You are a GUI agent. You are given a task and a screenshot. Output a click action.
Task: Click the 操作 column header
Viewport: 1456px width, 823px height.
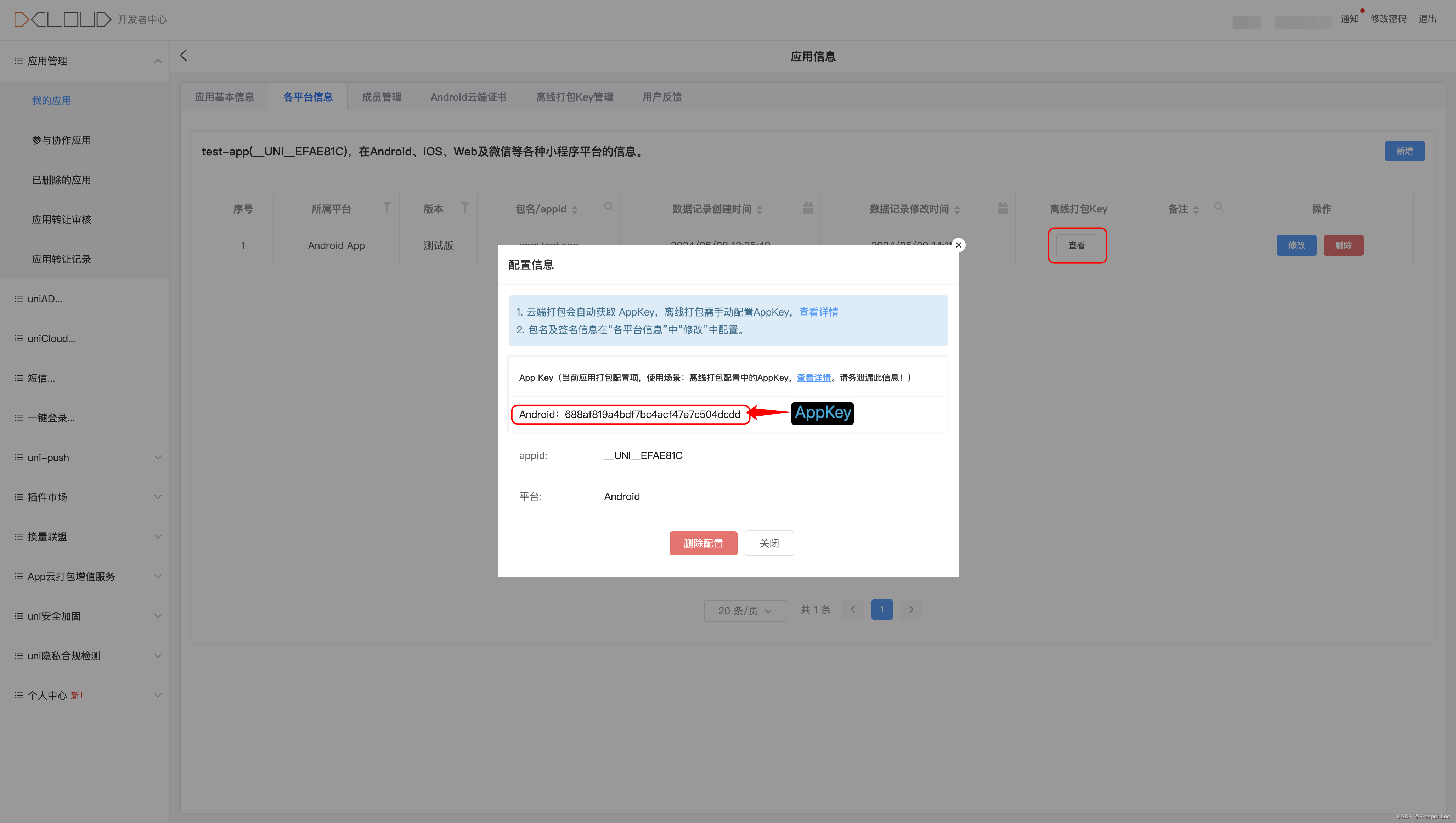pos(1321,209)
